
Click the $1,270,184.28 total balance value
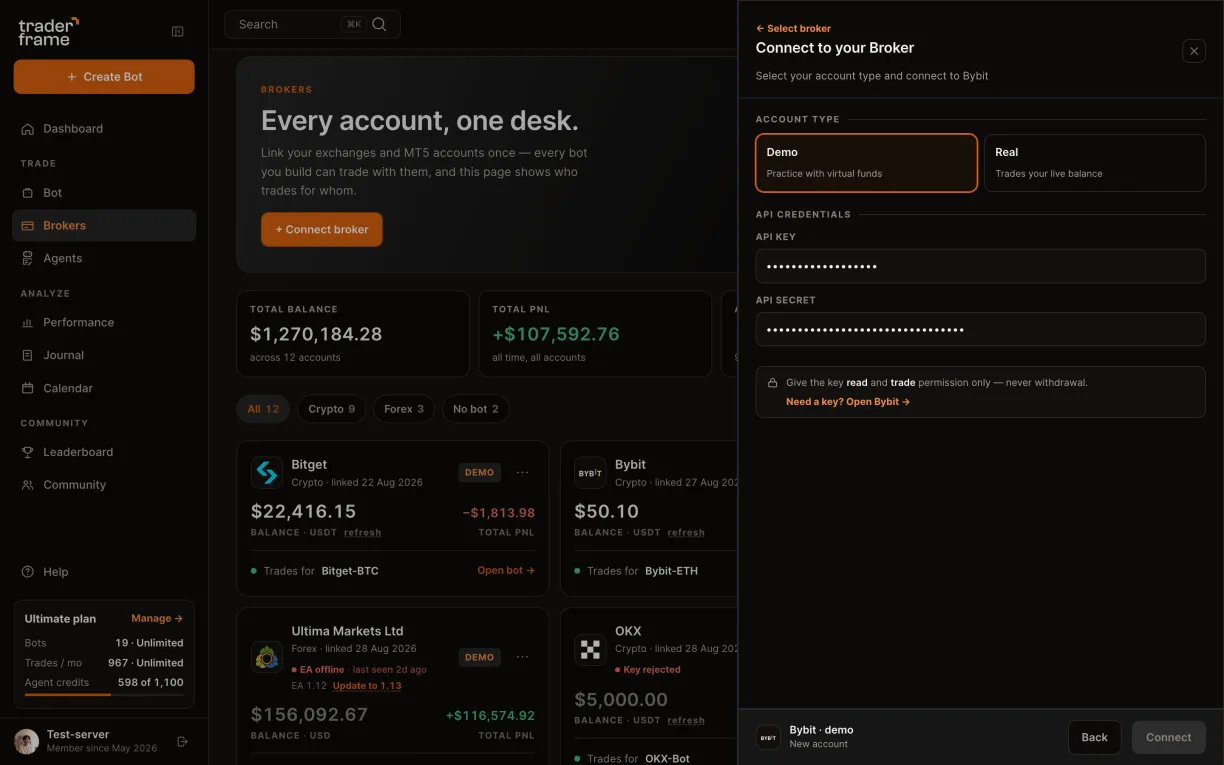coord(316,334)
